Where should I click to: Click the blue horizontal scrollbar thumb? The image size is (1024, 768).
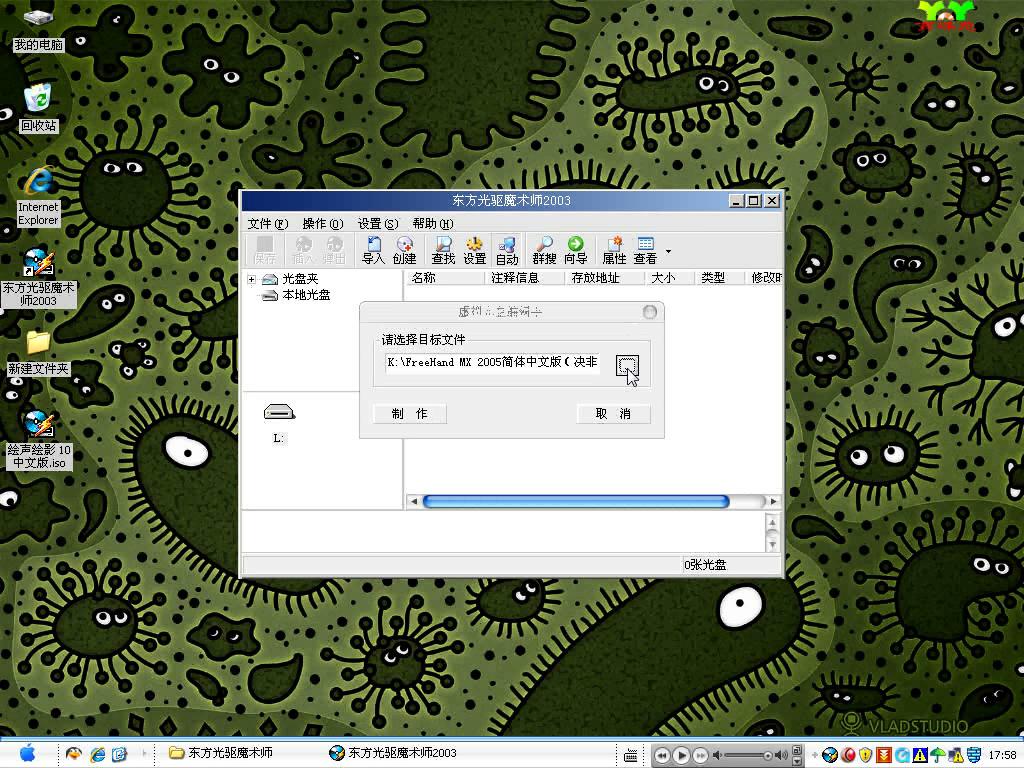(x=576, y=502)
